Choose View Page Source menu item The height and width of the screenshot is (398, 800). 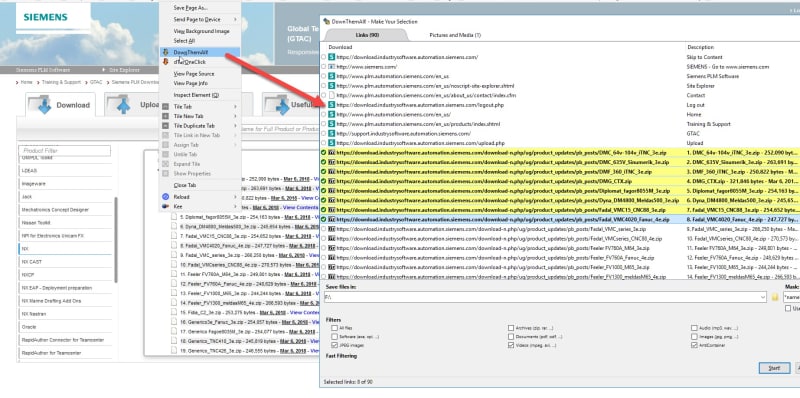pyautogui.click(x=194, y=73)
